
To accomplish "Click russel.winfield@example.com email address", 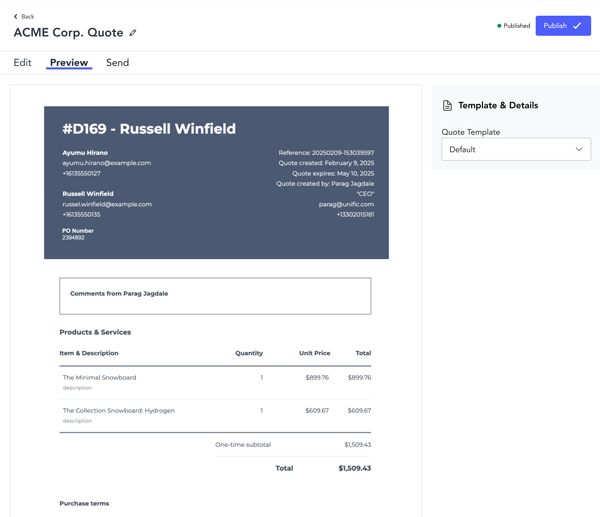I will [x=107, y=204].
